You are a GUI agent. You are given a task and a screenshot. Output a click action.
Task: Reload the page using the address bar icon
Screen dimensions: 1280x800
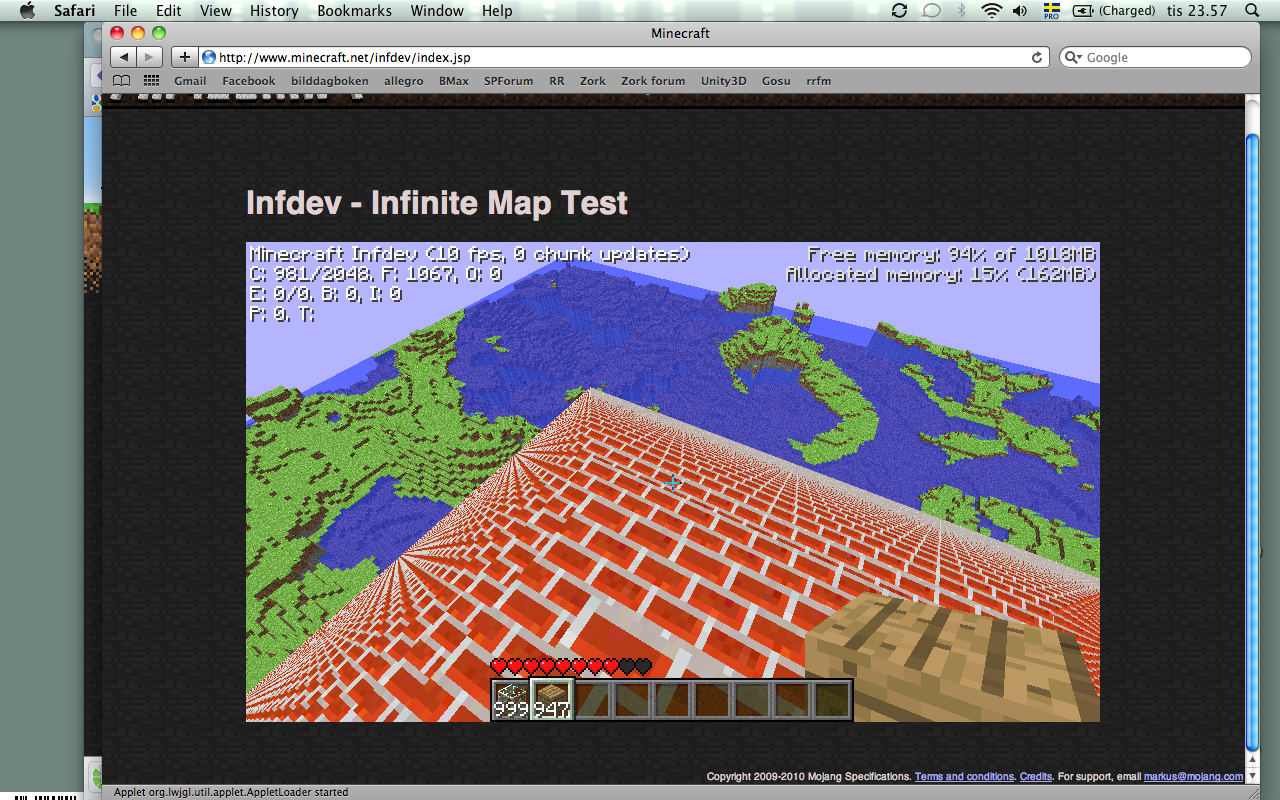(1037, 57)
